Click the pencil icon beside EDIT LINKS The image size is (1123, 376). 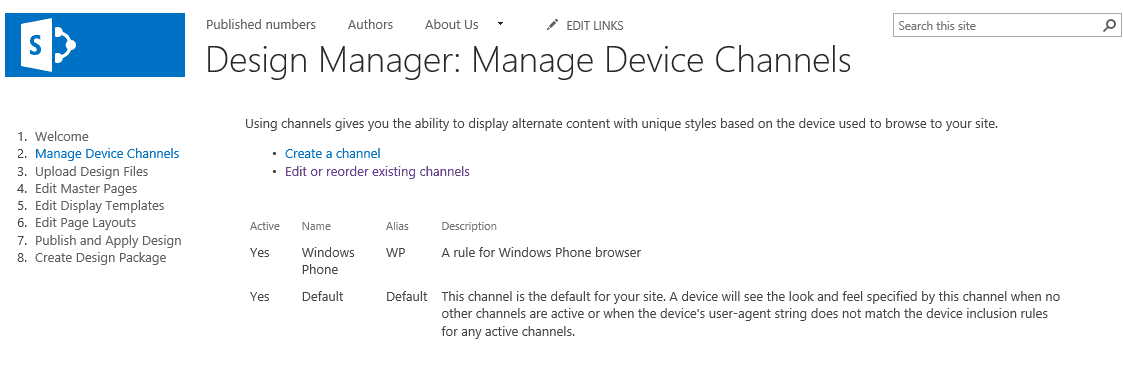[x=551, y=25]
